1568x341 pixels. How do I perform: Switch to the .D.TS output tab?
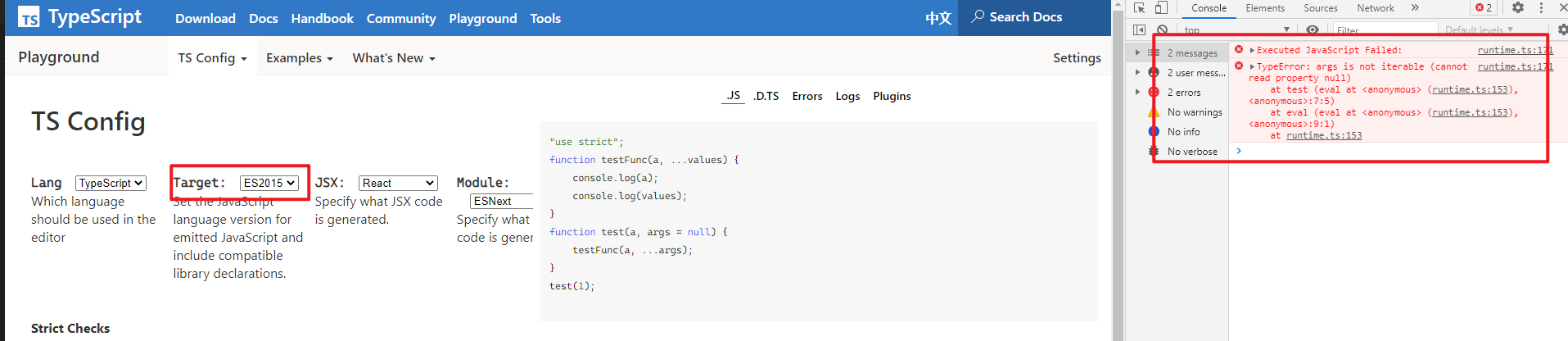766,96
